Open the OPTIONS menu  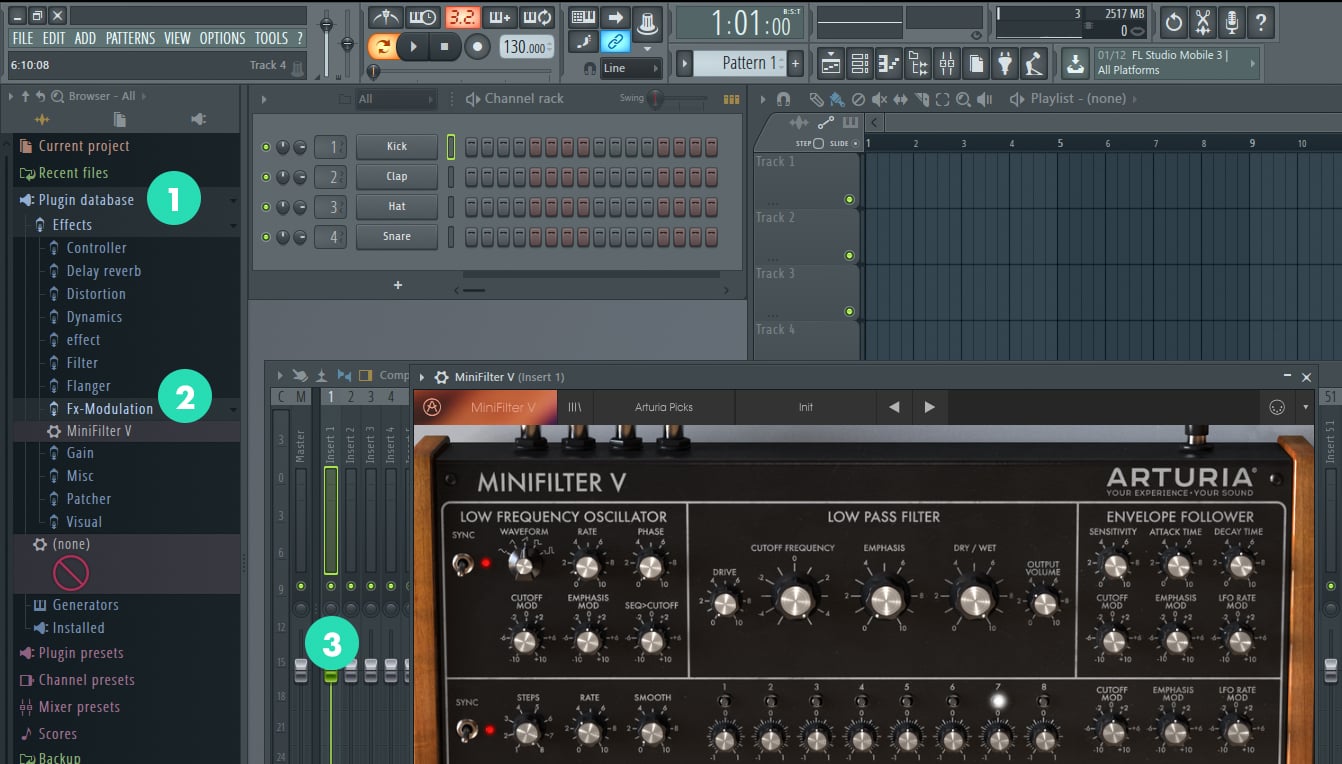click(x=222, y=39)
